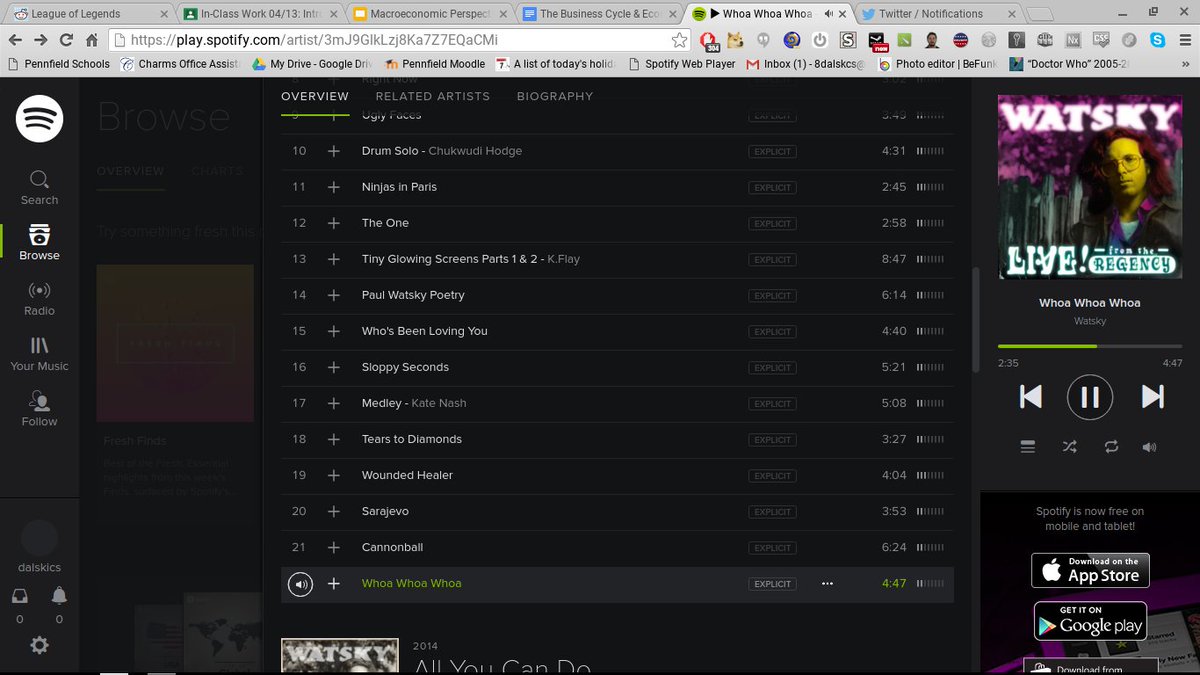Open Radio in Spotify sidebar
Image resolution: width=1200 pixels, height=675 pixels.
[39, 298]
